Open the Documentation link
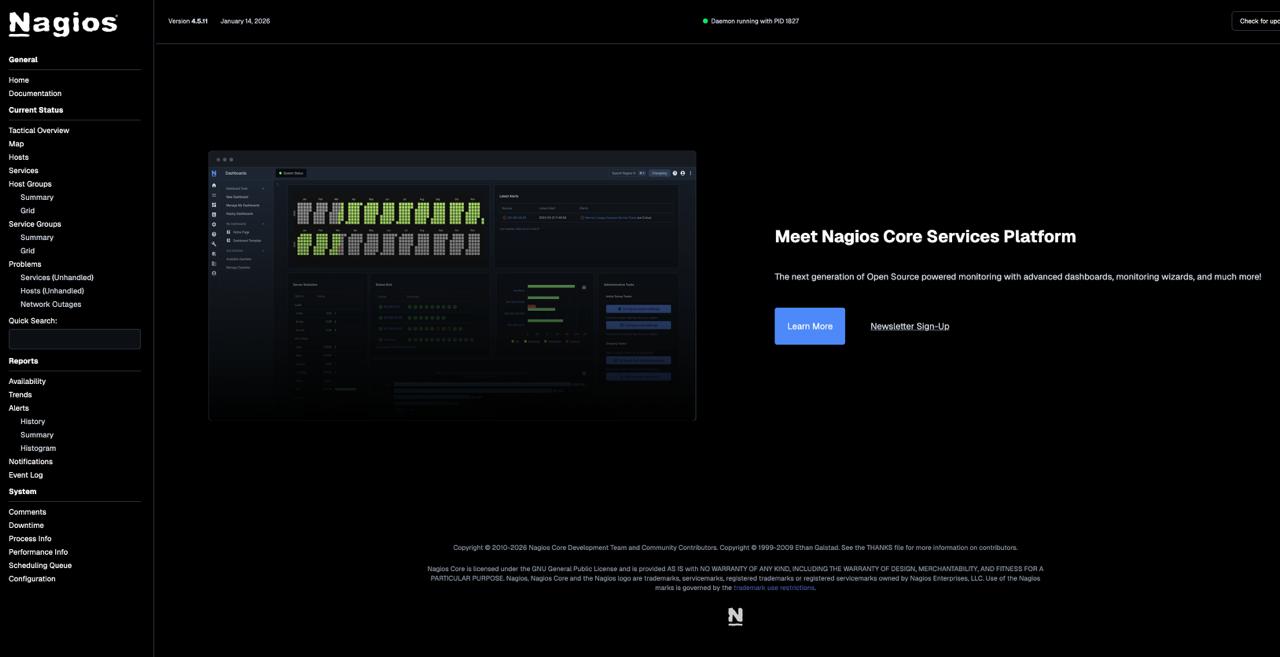This screenshot has width=1280, height=657. click(x=35, y=93)
